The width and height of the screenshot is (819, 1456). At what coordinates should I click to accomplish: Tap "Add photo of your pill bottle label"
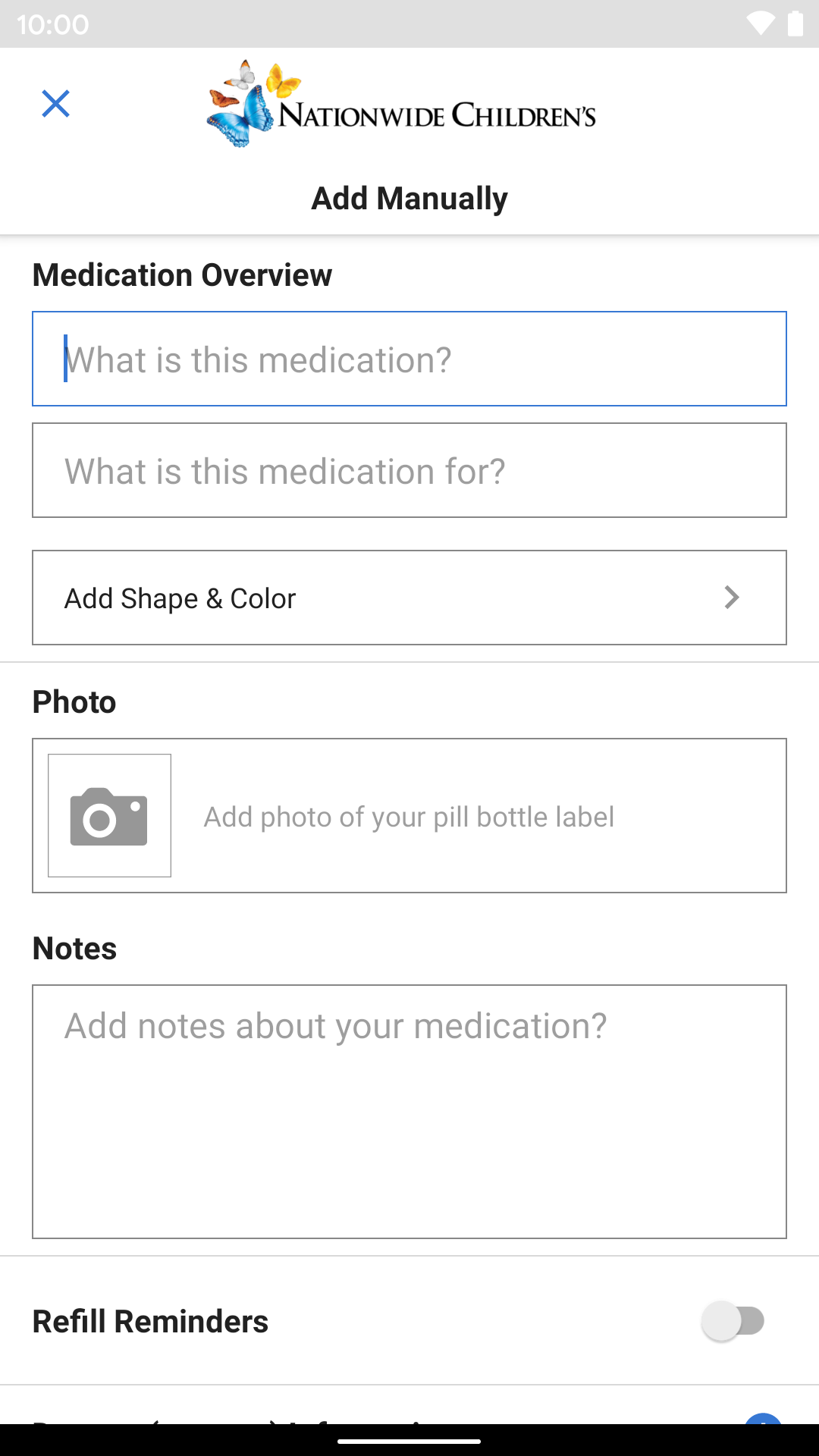pyautogui.click(x=409, y=817)
